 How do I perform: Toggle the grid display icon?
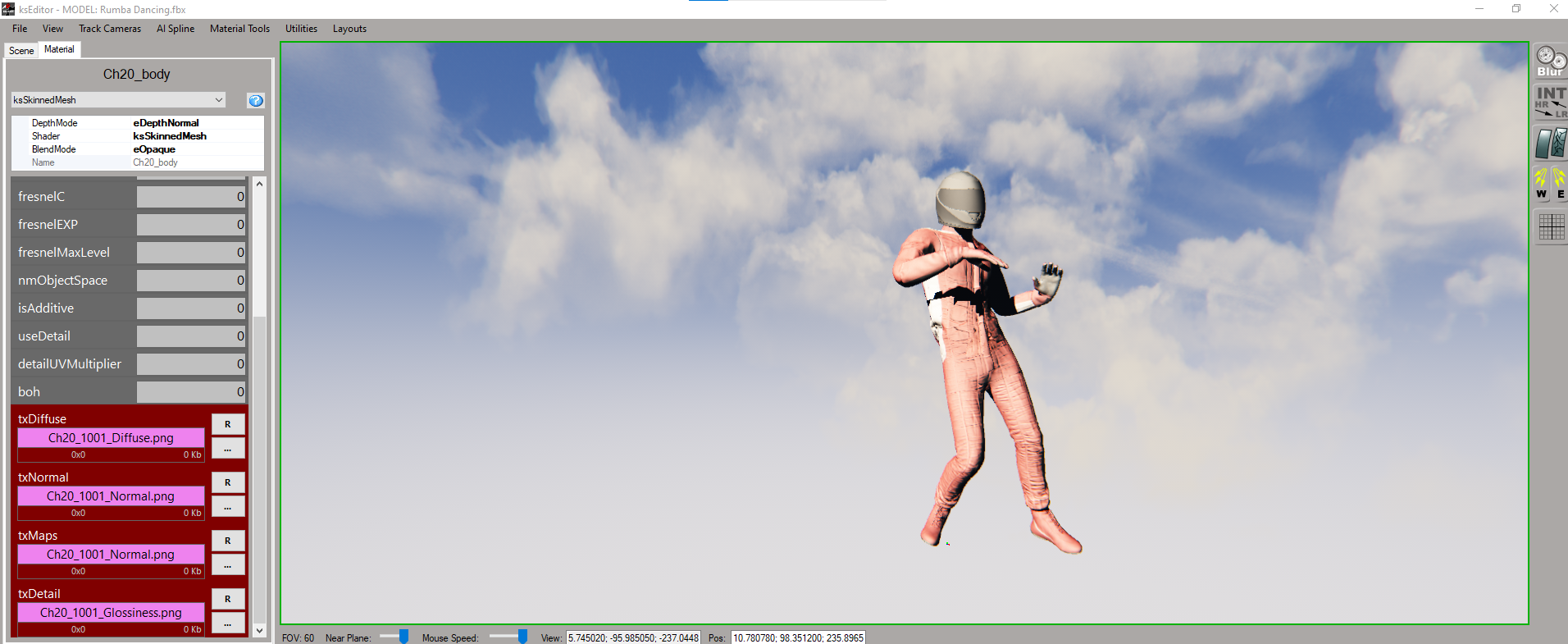coord(1550,226)
